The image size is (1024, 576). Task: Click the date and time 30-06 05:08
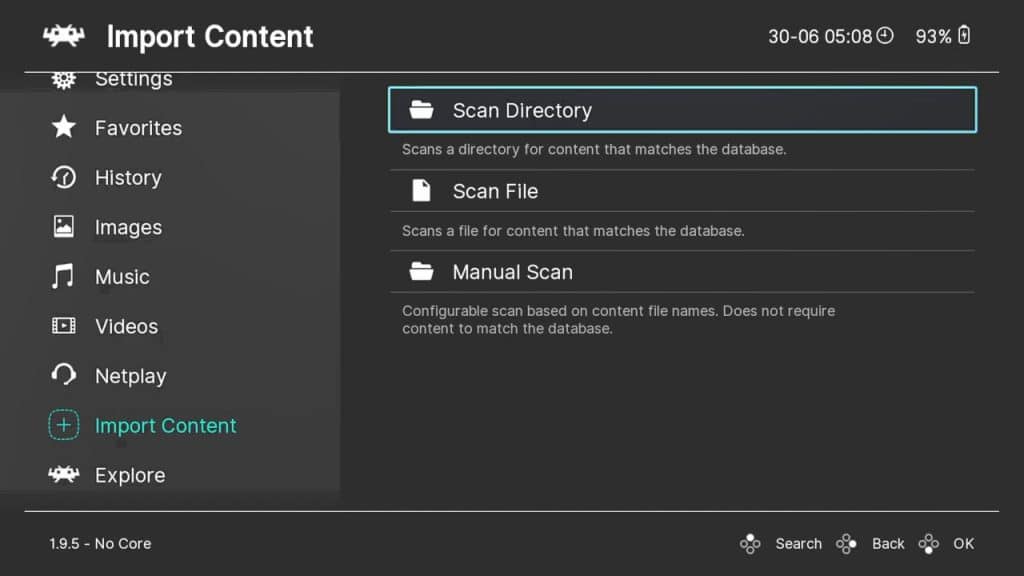click(820, 36)
